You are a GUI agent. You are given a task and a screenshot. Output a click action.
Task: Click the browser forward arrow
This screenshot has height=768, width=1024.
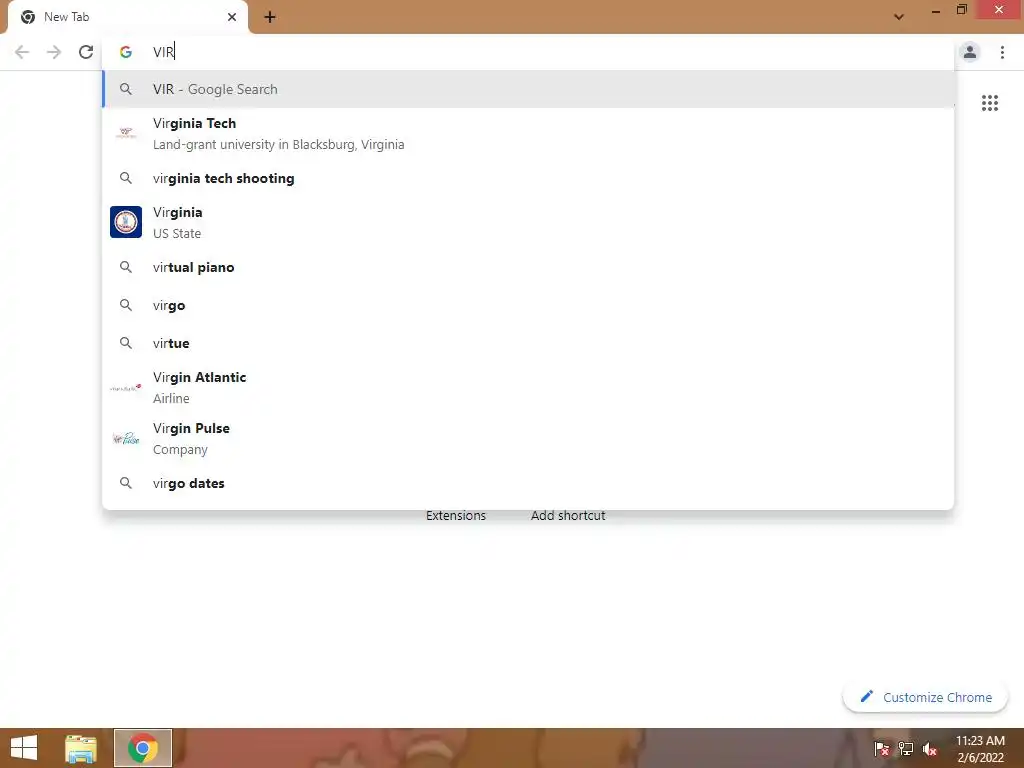[54, 52]
